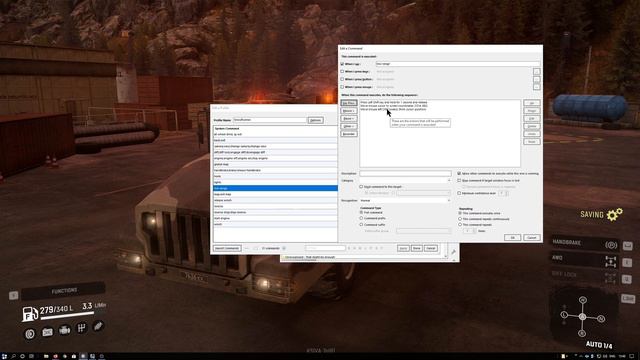This screenshot has height=360, width=640.
Task: Open the Category combo box
Action: tap(405, 180)
